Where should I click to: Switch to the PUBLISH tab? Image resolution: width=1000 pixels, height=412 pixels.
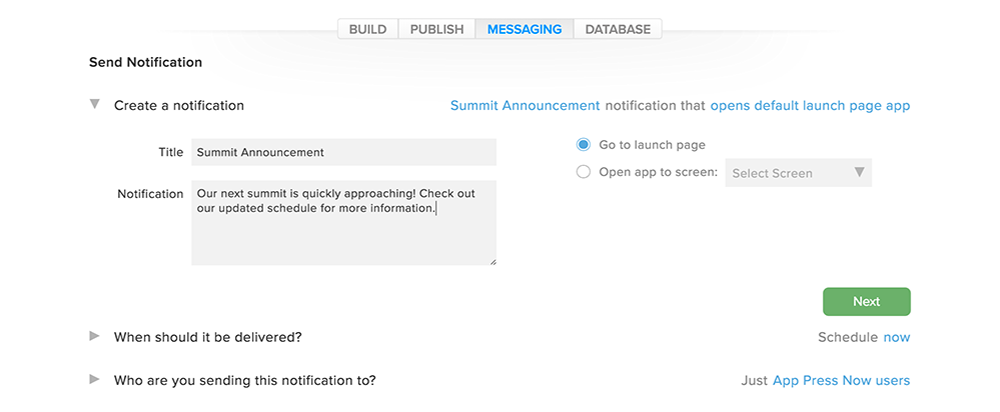[437, 29]
